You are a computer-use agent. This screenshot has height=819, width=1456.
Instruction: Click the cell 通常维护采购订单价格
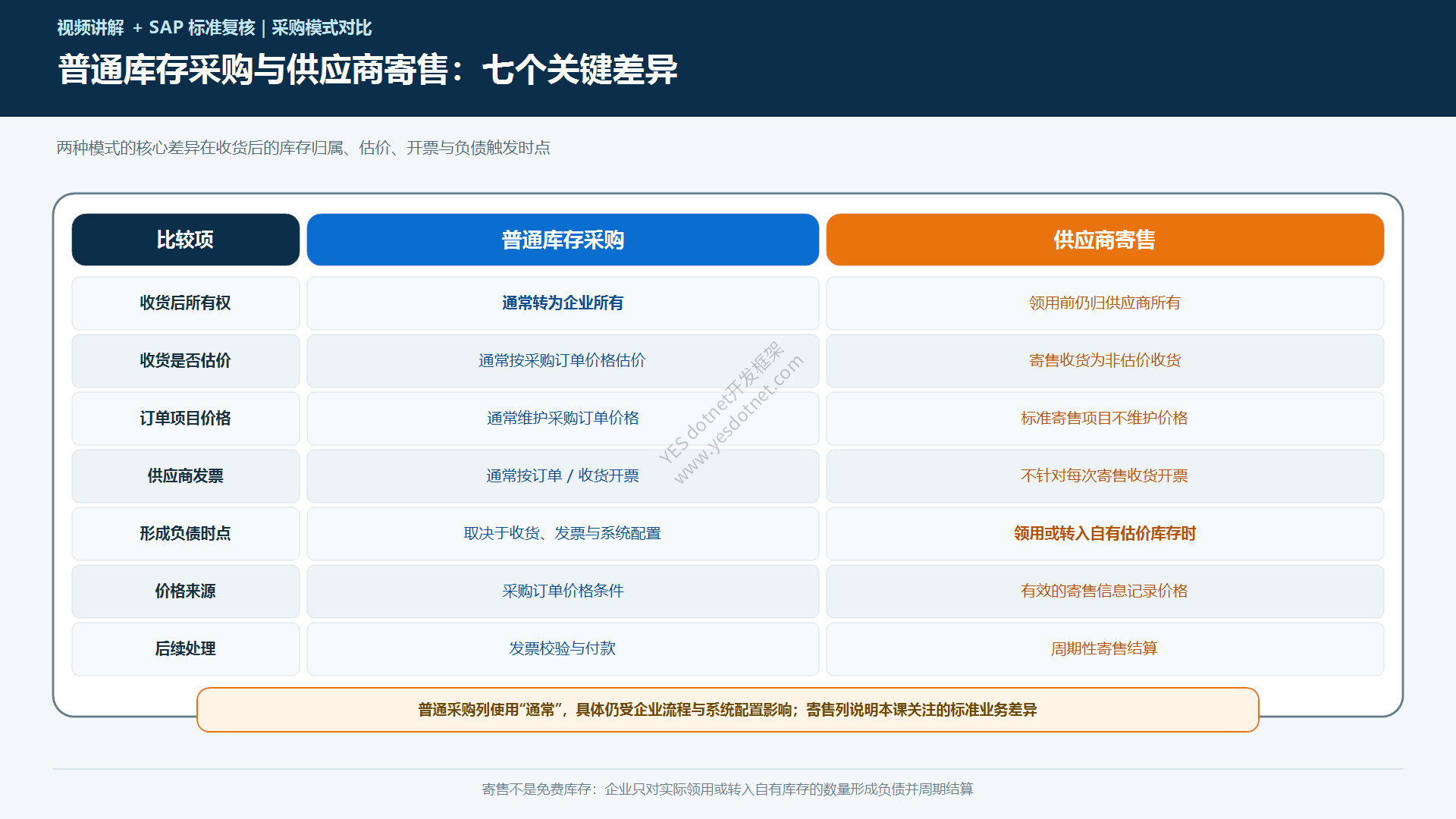point(563,419)
